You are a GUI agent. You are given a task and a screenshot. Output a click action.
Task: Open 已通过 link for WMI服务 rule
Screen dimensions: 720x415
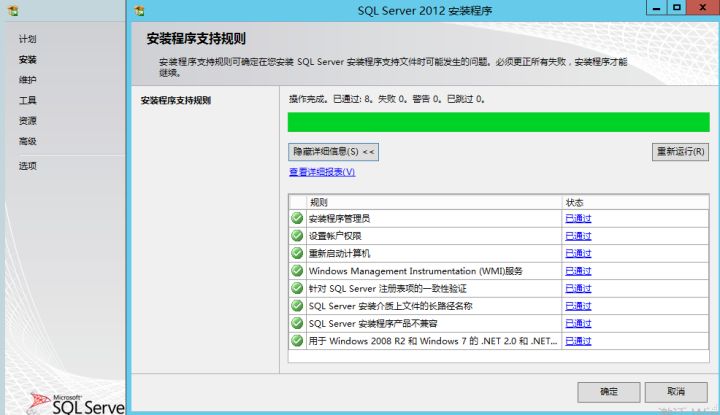(578, 271)
